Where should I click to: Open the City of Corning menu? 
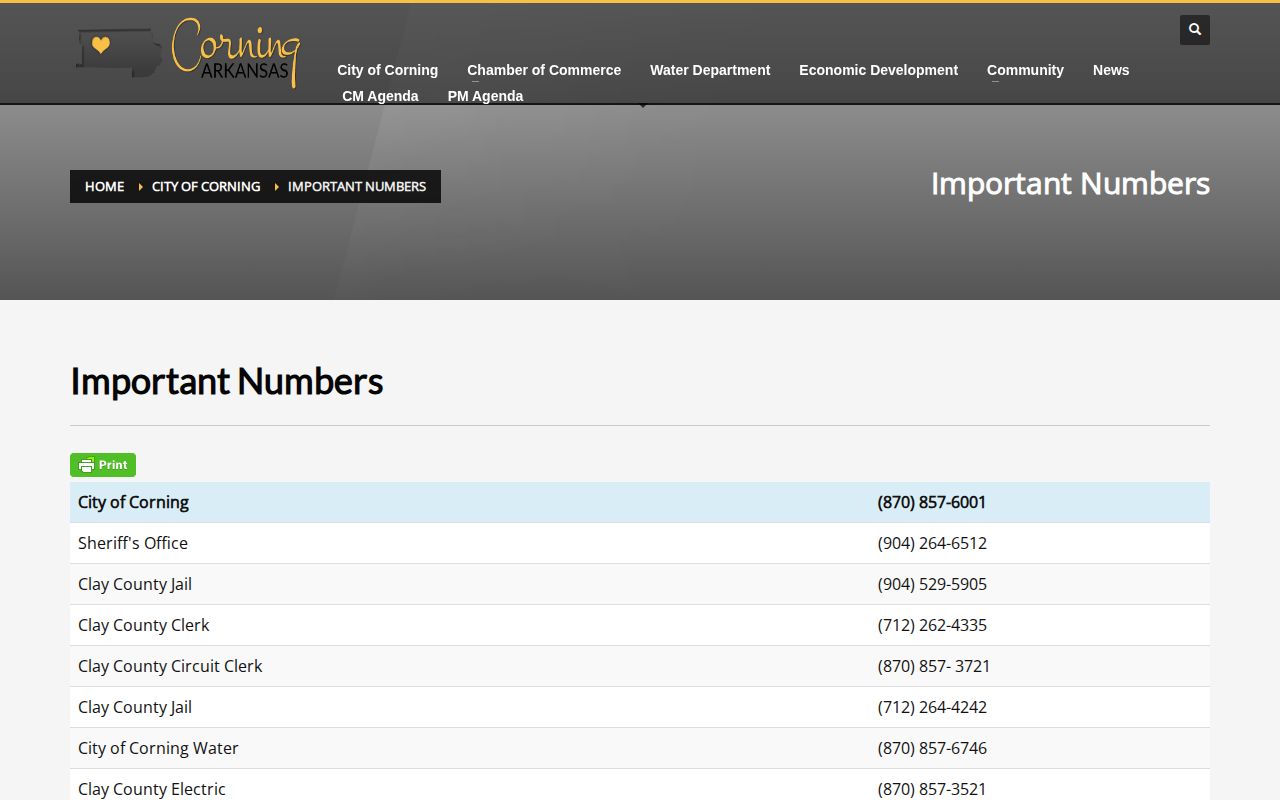[x=387, y=70]
